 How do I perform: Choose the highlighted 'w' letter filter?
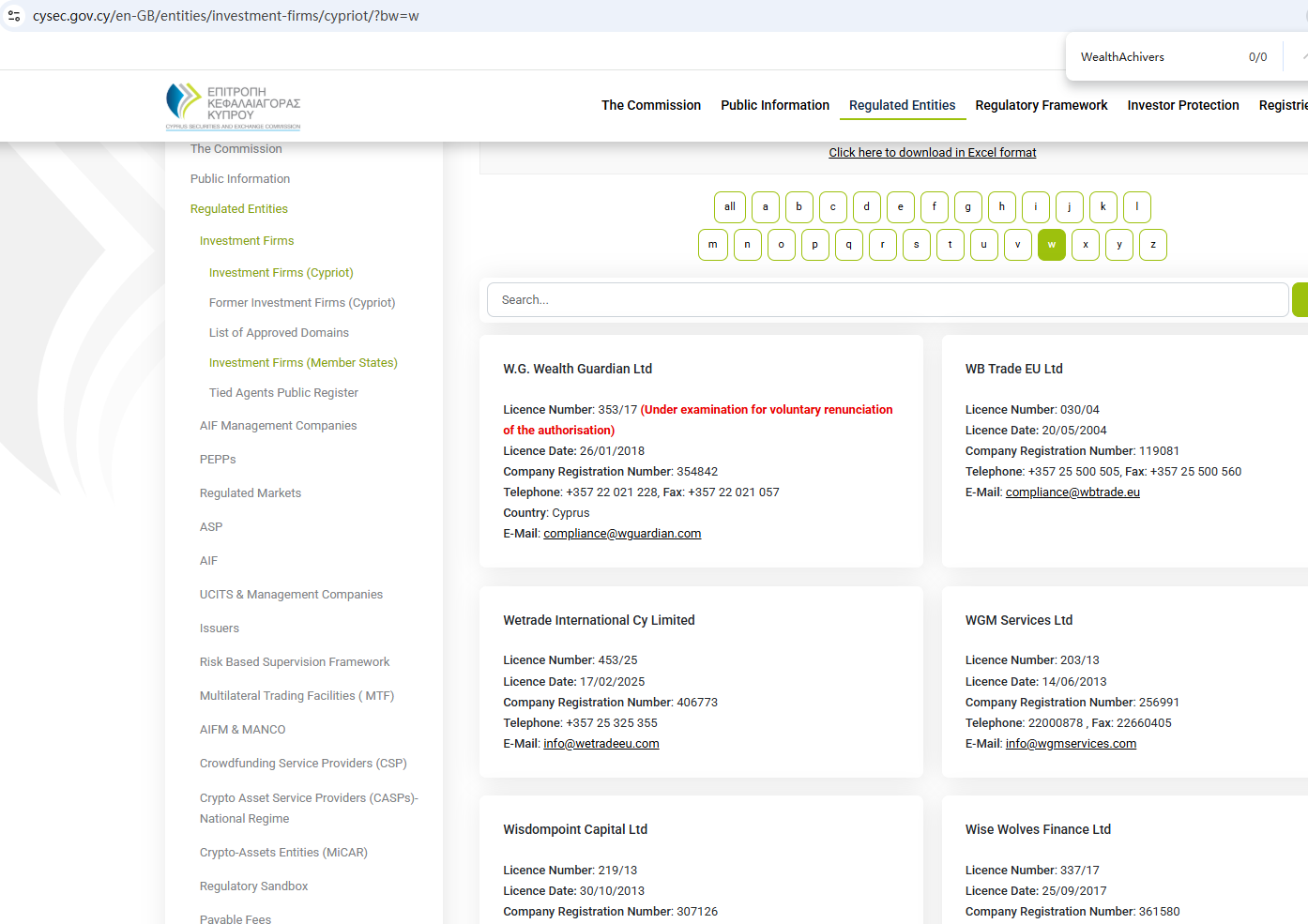[x=1051, y=245]
